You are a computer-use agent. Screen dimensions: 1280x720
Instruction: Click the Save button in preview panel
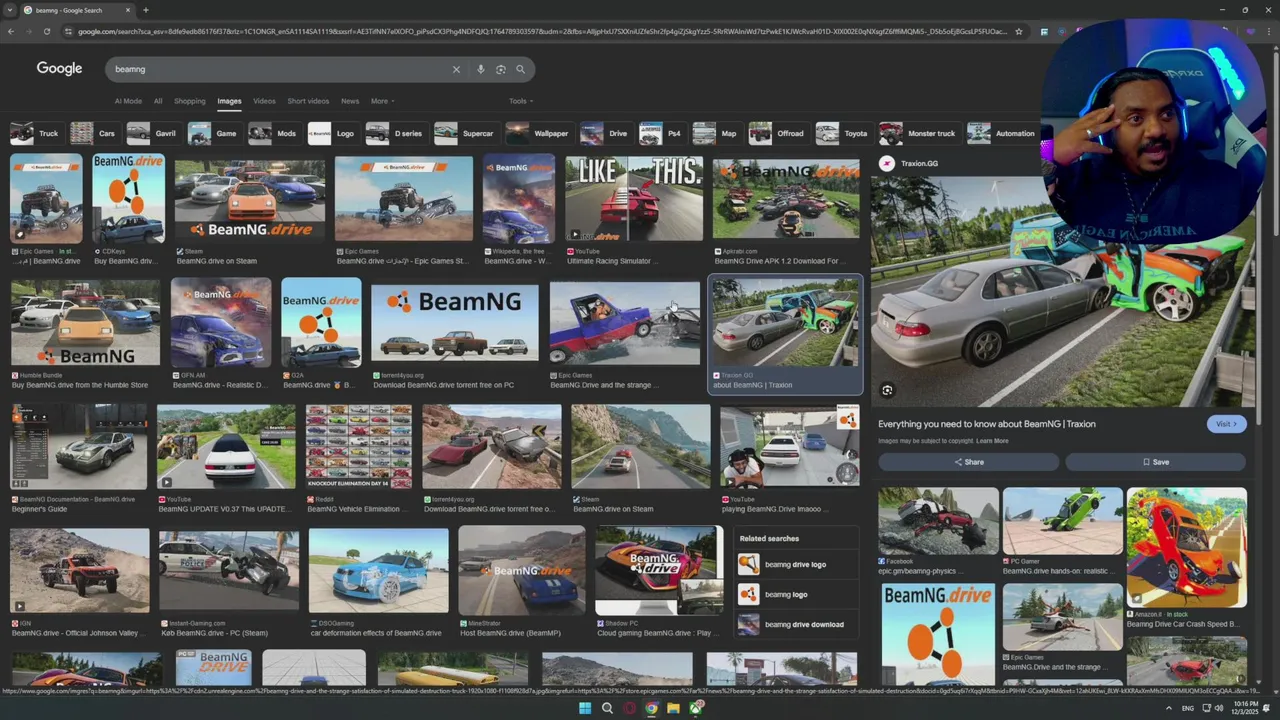[1155, 462]
